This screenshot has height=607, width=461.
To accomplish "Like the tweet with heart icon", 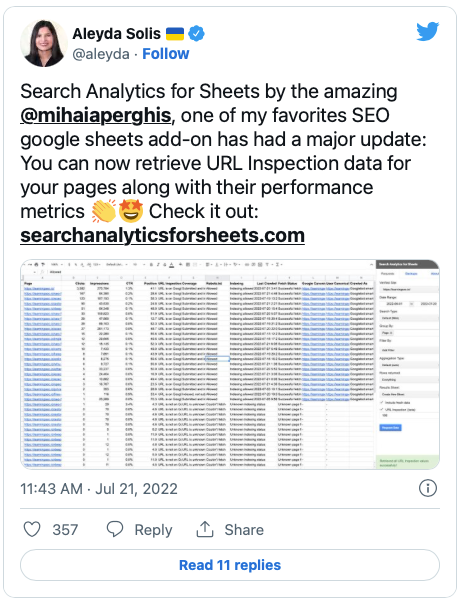I will (x=32, y=529).
